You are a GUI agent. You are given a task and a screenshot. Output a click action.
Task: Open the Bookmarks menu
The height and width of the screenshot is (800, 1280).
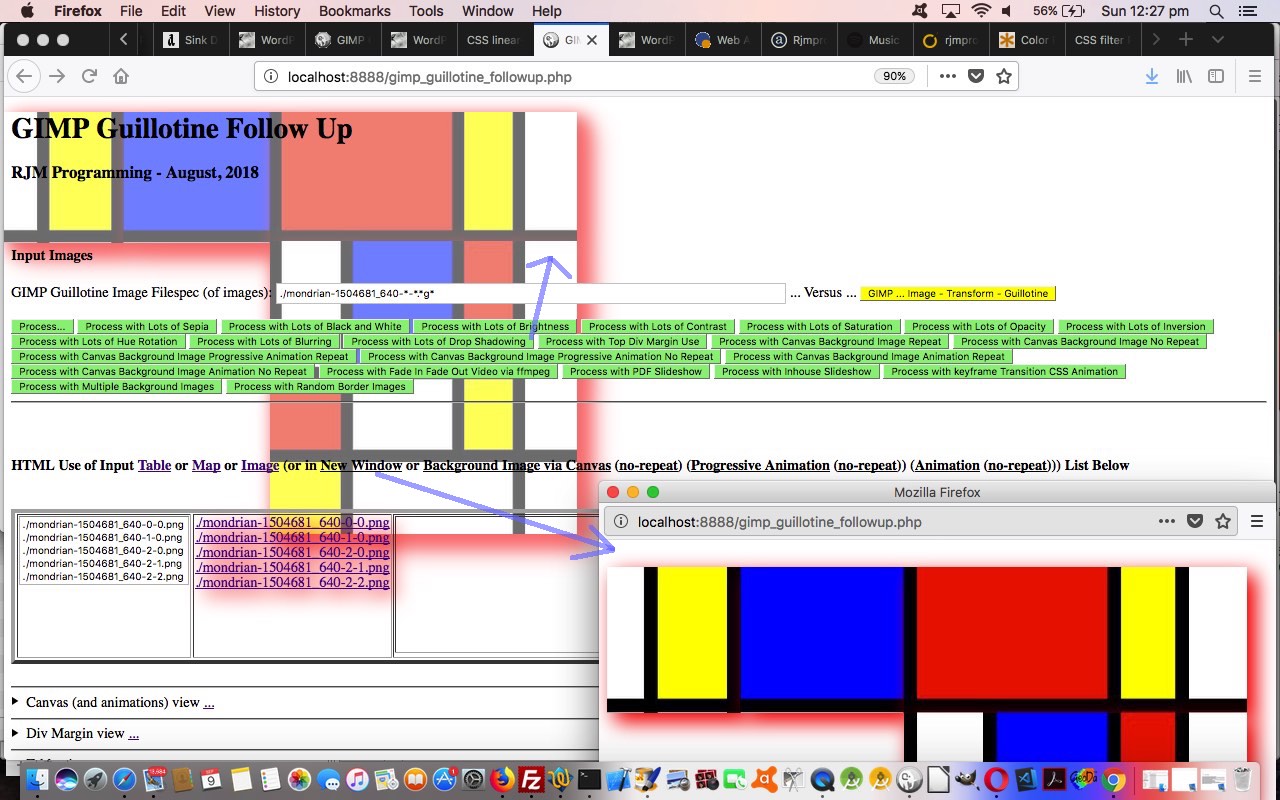pyautogui.click(x=355, y=11)
